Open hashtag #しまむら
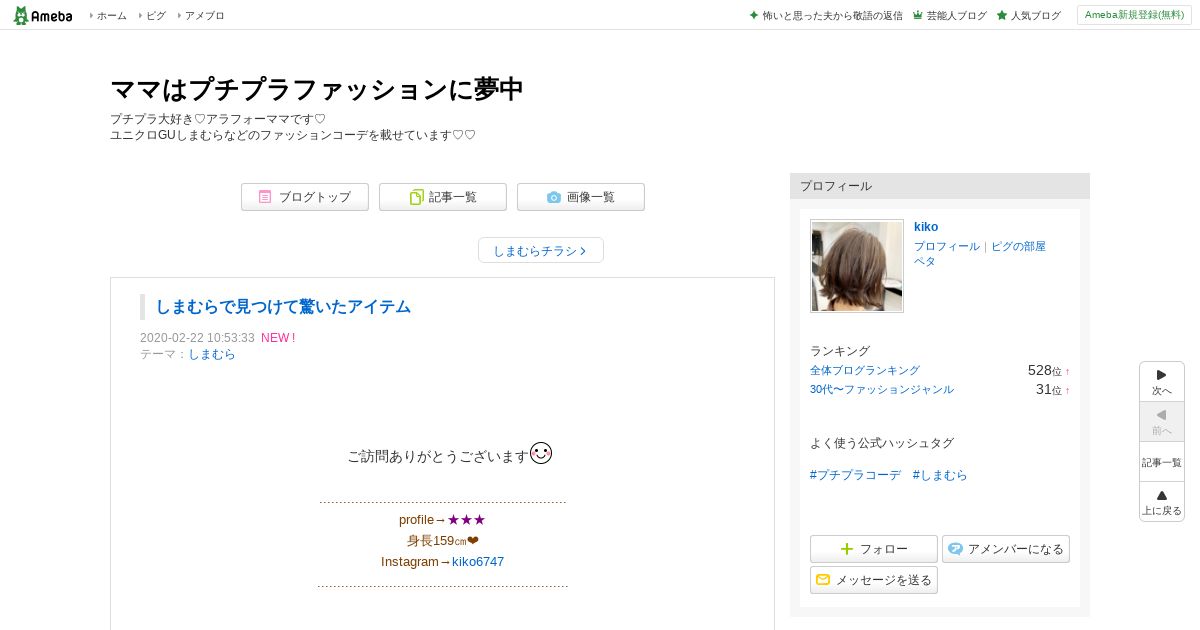Viewport: 1200px width, 630px height. (x=940, y=475)
